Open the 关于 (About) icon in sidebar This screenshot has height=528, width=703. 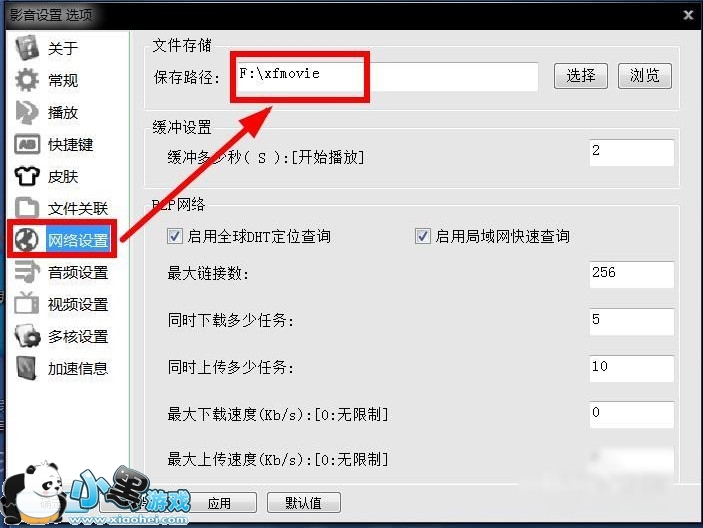click(x=27, y=48)
